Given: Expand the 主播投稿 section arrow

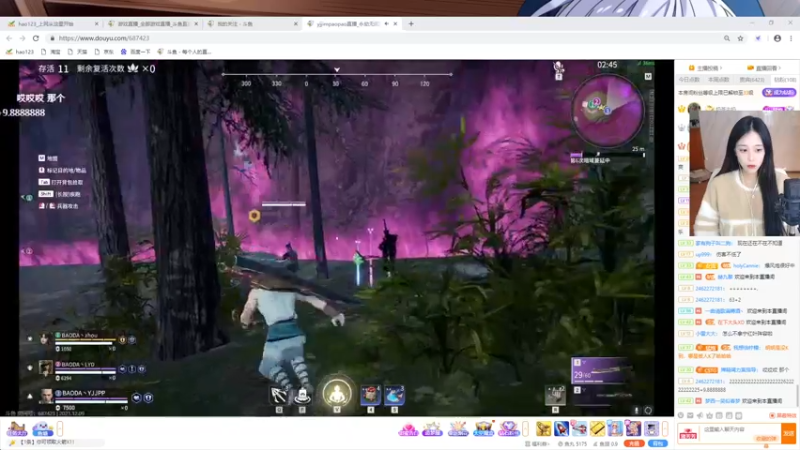Looking at the screenshot, I should pos(721,68).
